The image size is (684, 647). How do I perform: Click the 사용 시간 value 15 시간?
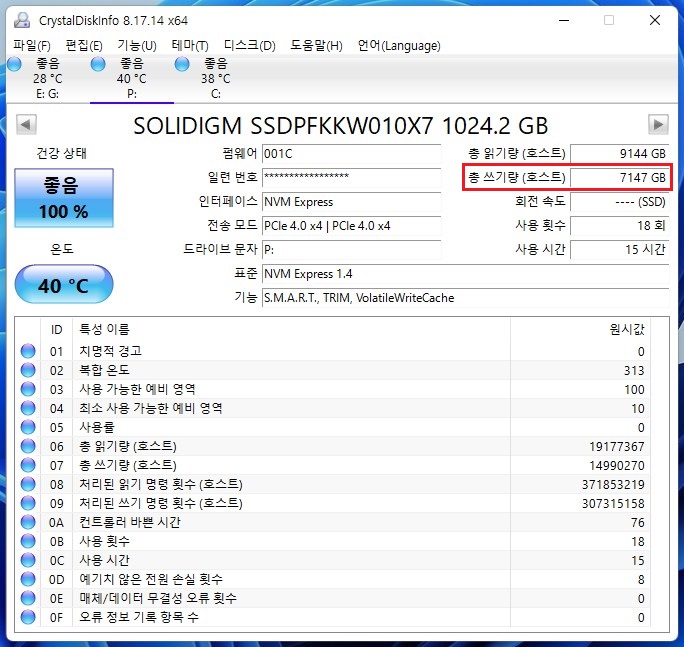(619, 250)
